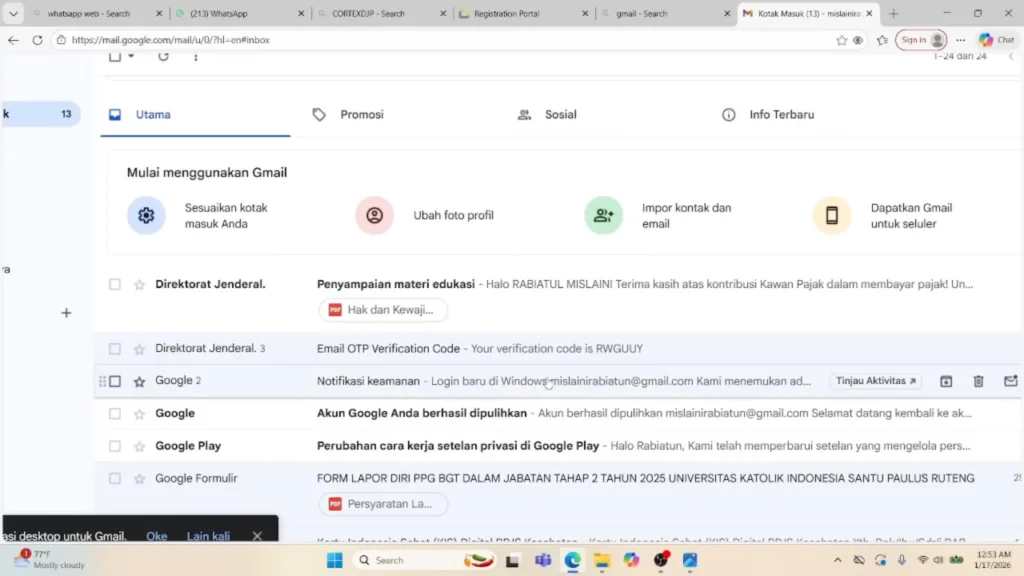Click Lain kali on notification prompt
1024x576 pixels.
[x=208, y=536]
